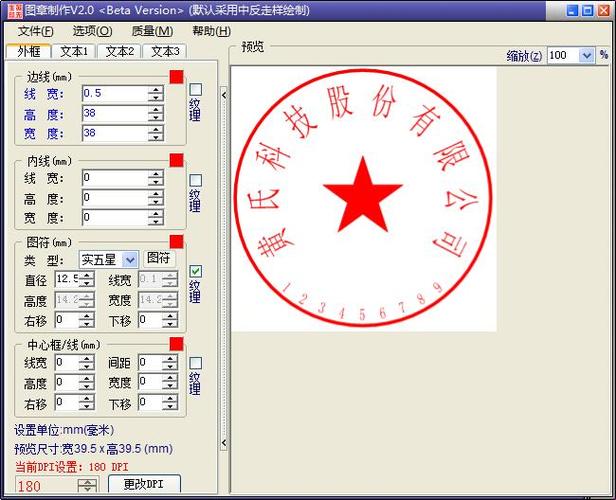Click the app icon in title bar
Viewport: 616px width, 500px height.
point(11,10)
